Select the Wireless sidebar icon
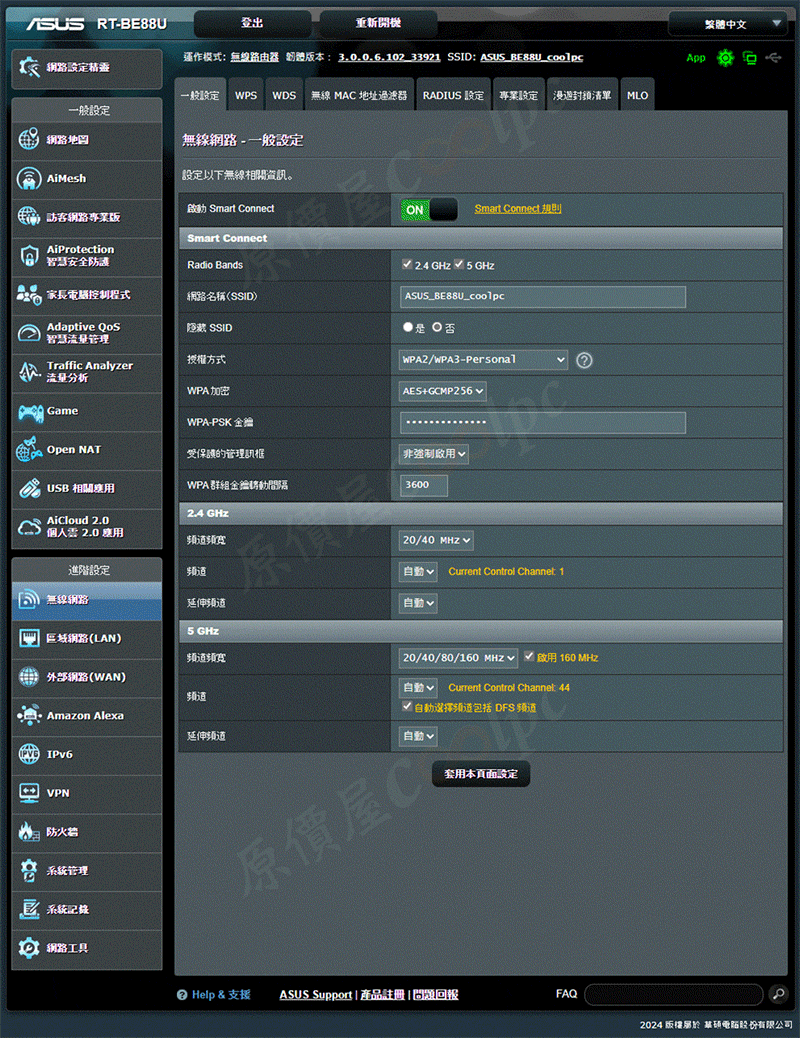This screenshot has height=1038, width=800. 28,599
